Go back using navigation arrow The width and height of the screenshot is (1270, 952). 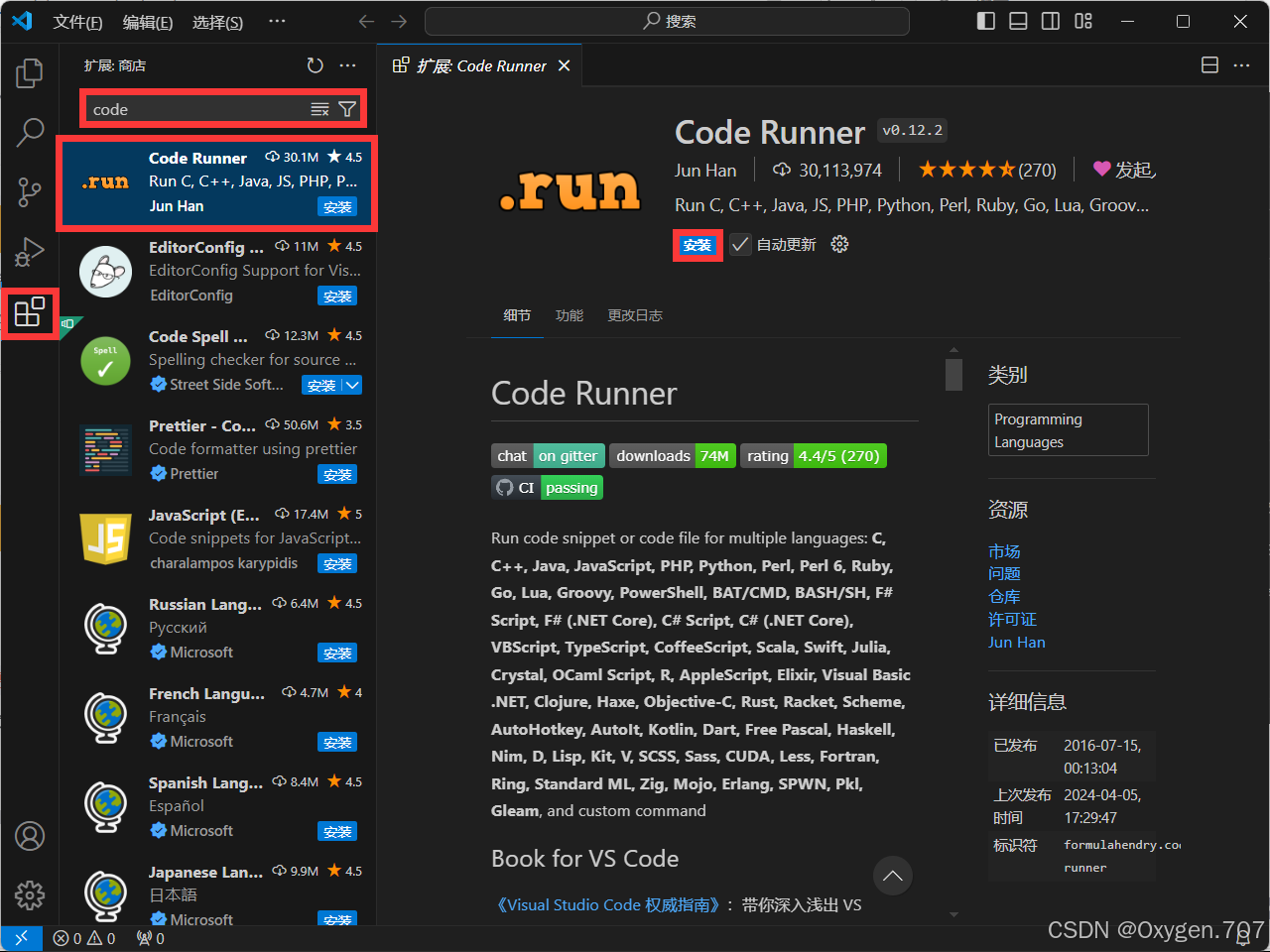tap(366, 21)
